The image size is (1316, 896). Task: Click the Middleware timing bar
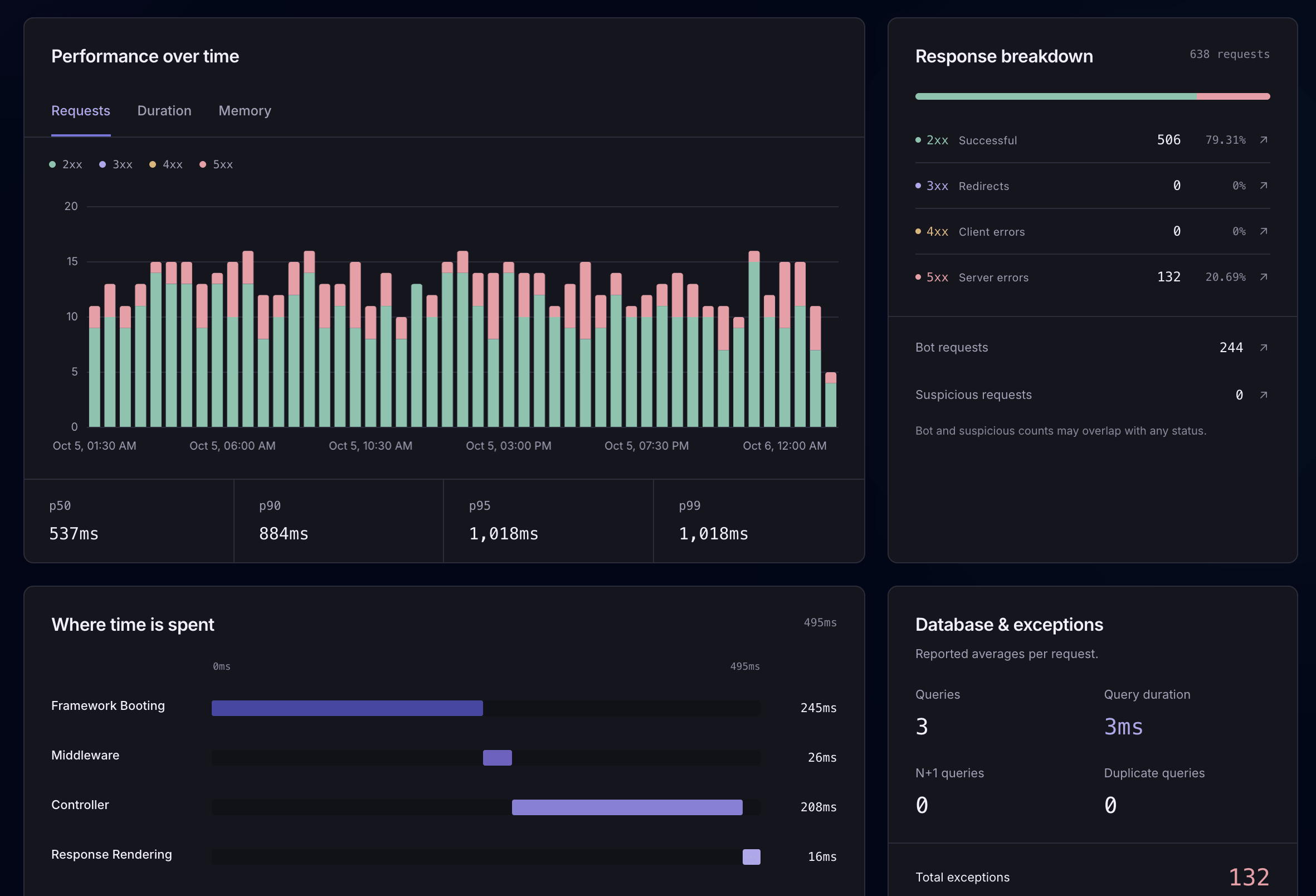497,758
